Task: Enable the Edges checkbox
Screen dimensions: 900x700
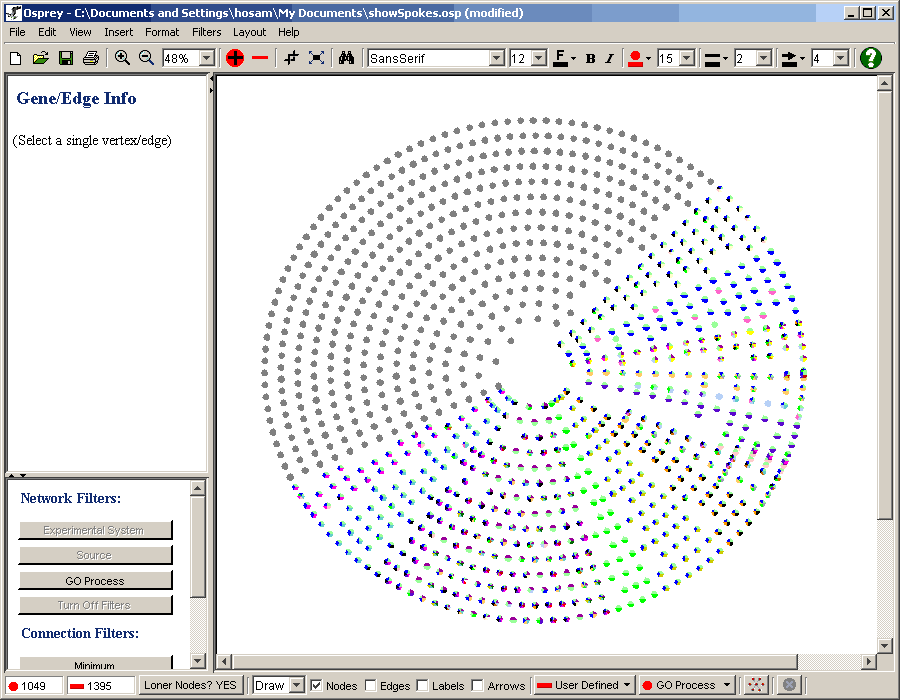Action: tap(371, 685)
